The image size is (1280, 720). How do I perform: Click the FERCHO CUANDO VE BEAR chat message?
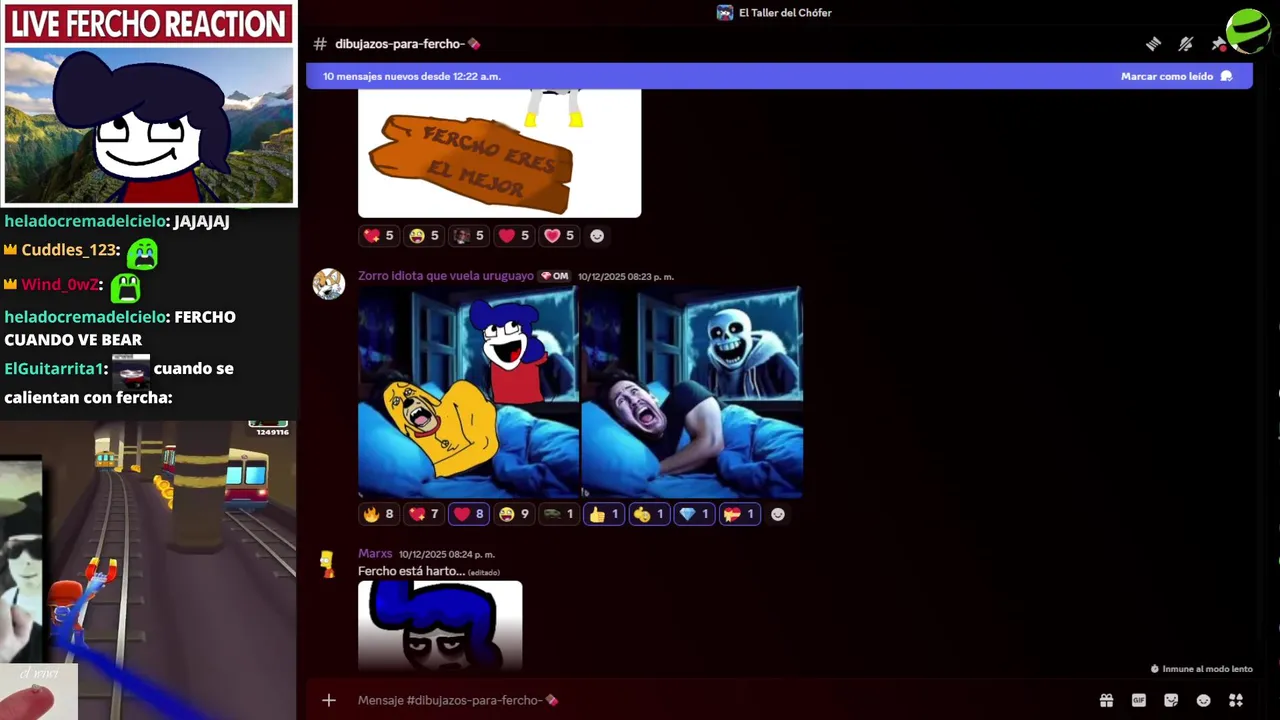(x=120, y=328)
